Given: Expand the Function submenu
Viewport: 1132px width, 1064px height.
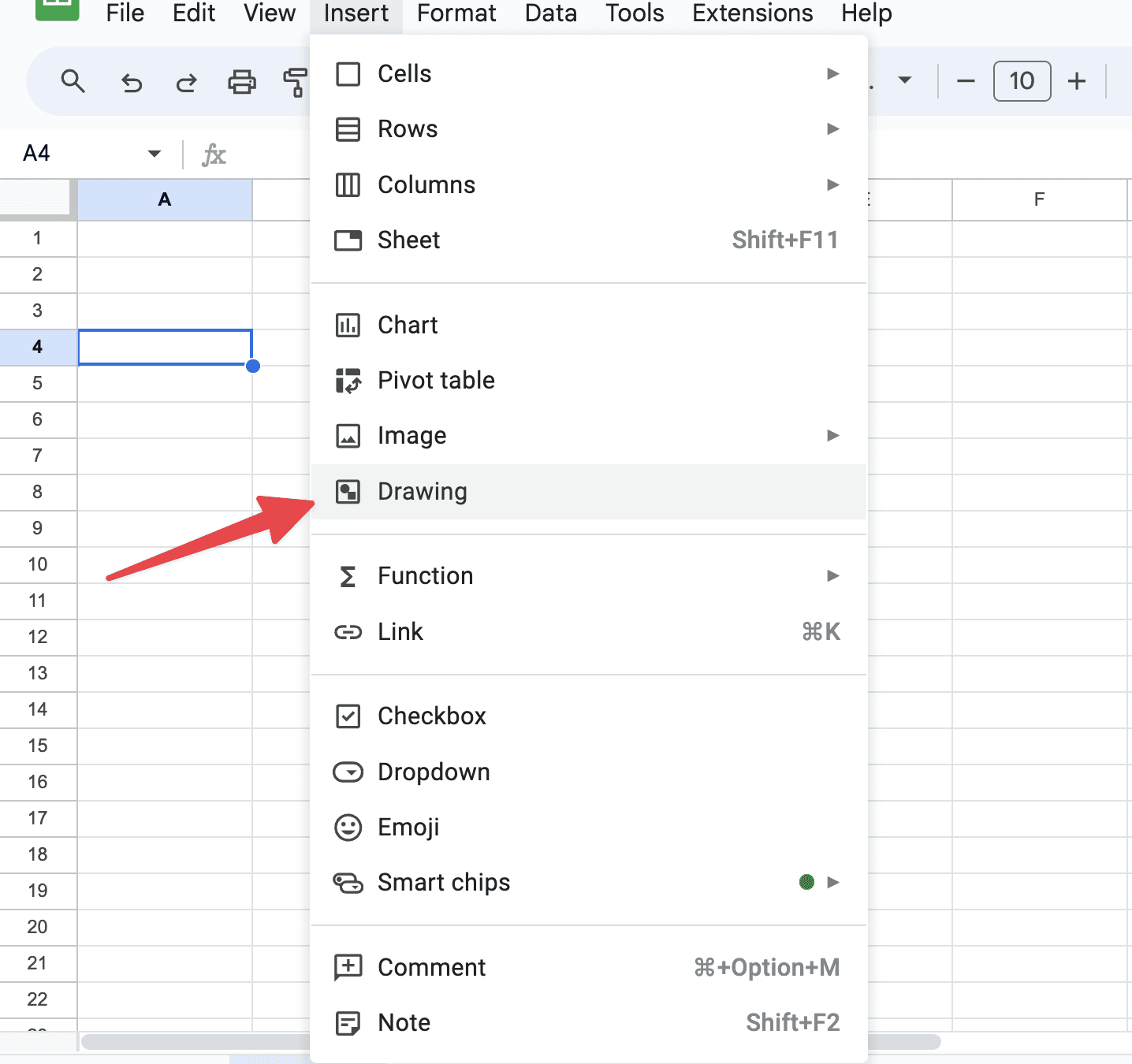Looking at the screenshot, I should [x=833, y=575].
